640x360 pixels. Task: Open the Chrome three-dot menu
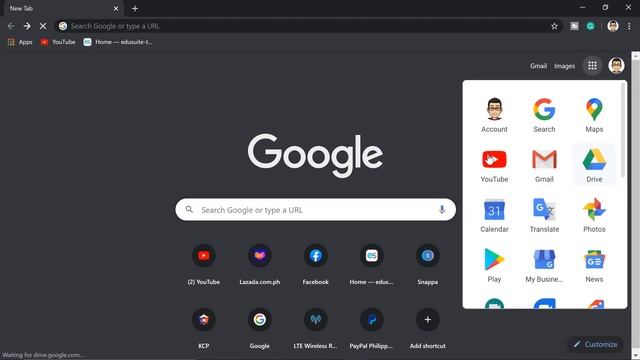[629, 26]
